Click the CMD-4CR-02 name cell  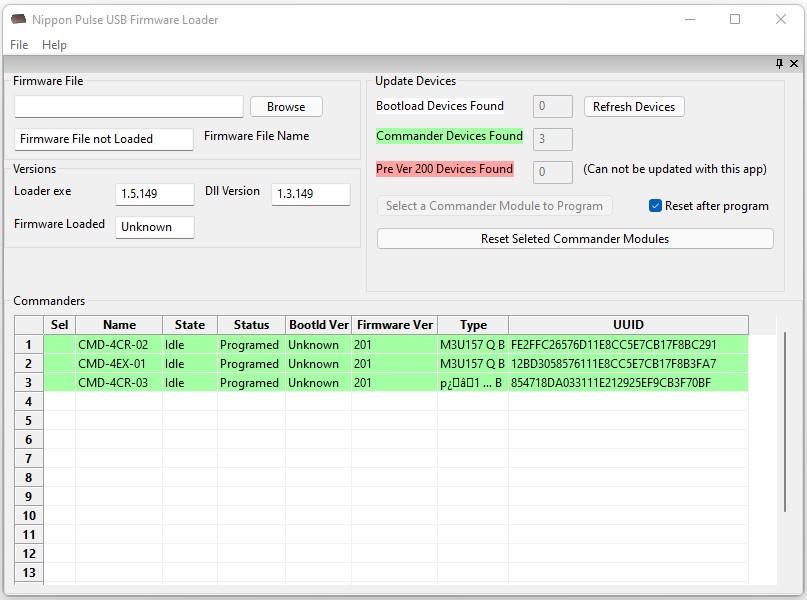click(119, 344)
